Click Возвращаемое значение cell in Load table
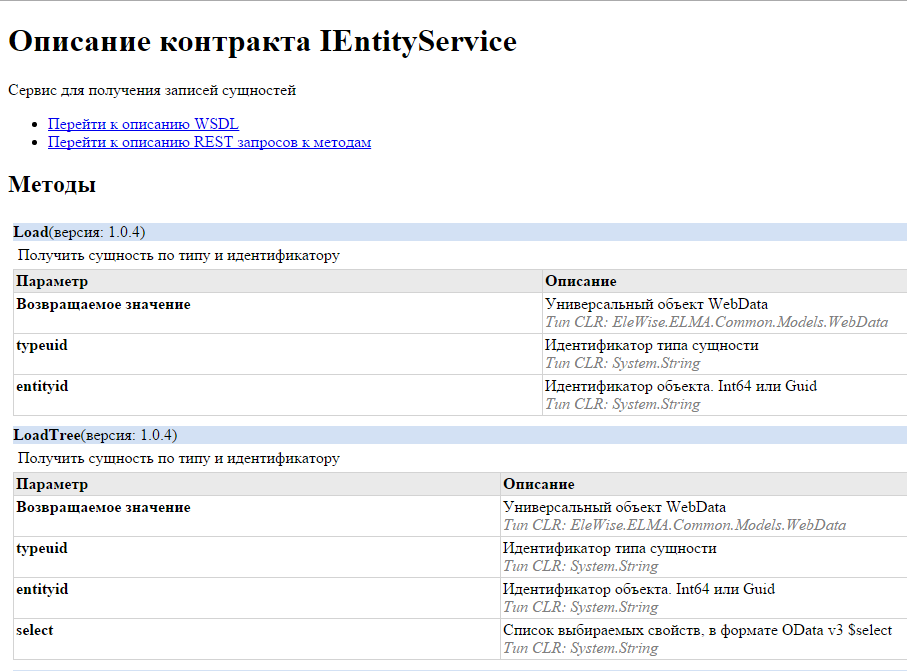Viewport: 907px width, 671px height. coord(103,304)
